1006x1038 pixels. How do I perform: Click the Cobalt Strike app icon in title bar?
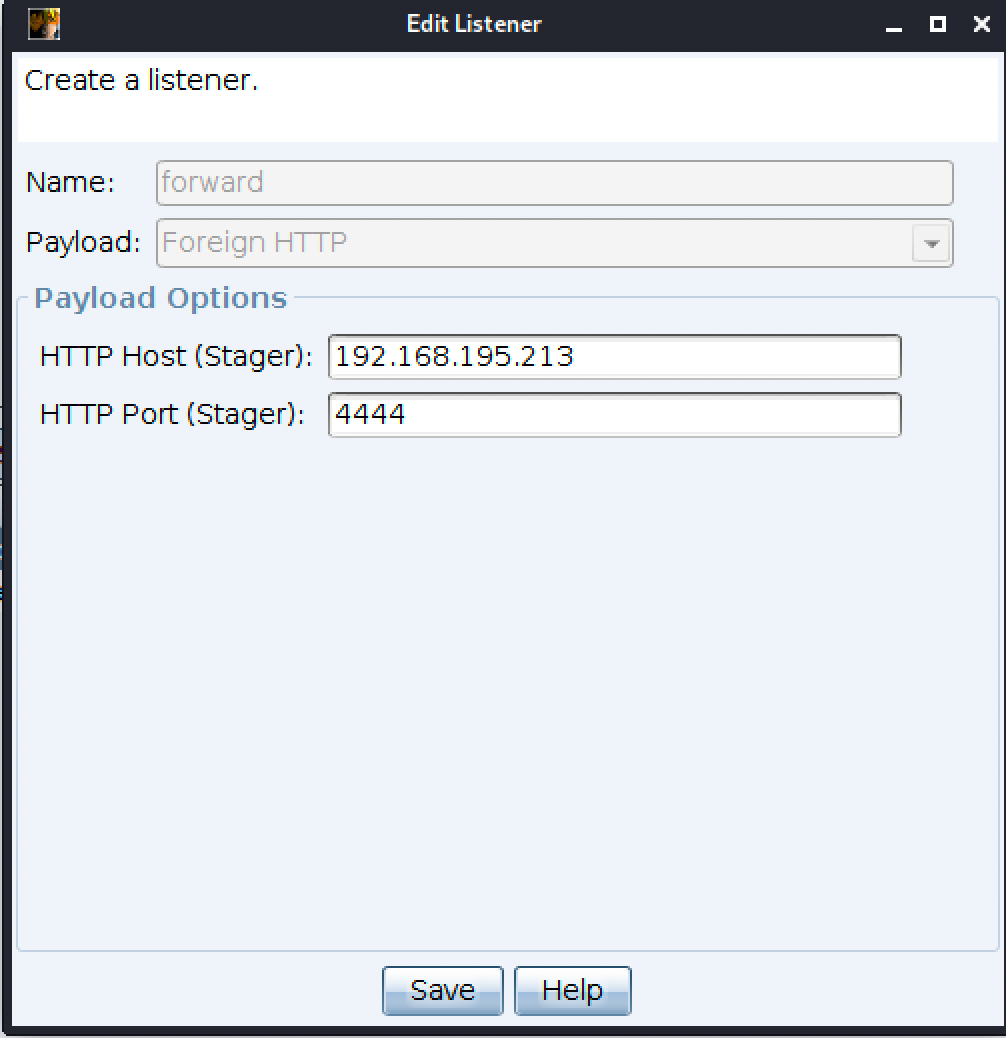click(x=44, y=24)
